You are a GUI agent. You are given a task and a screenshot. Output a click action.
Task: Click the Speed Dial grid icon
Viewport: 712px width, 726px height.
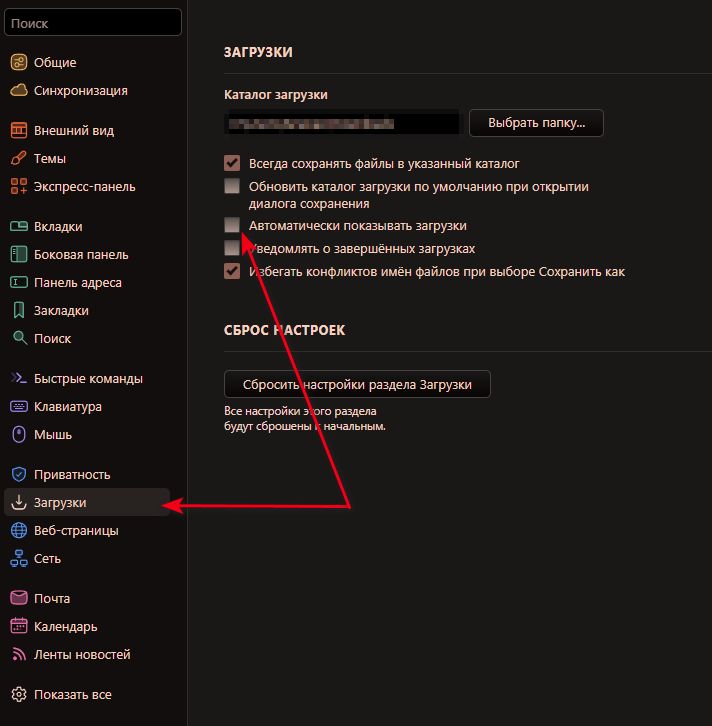pos(18,187)
